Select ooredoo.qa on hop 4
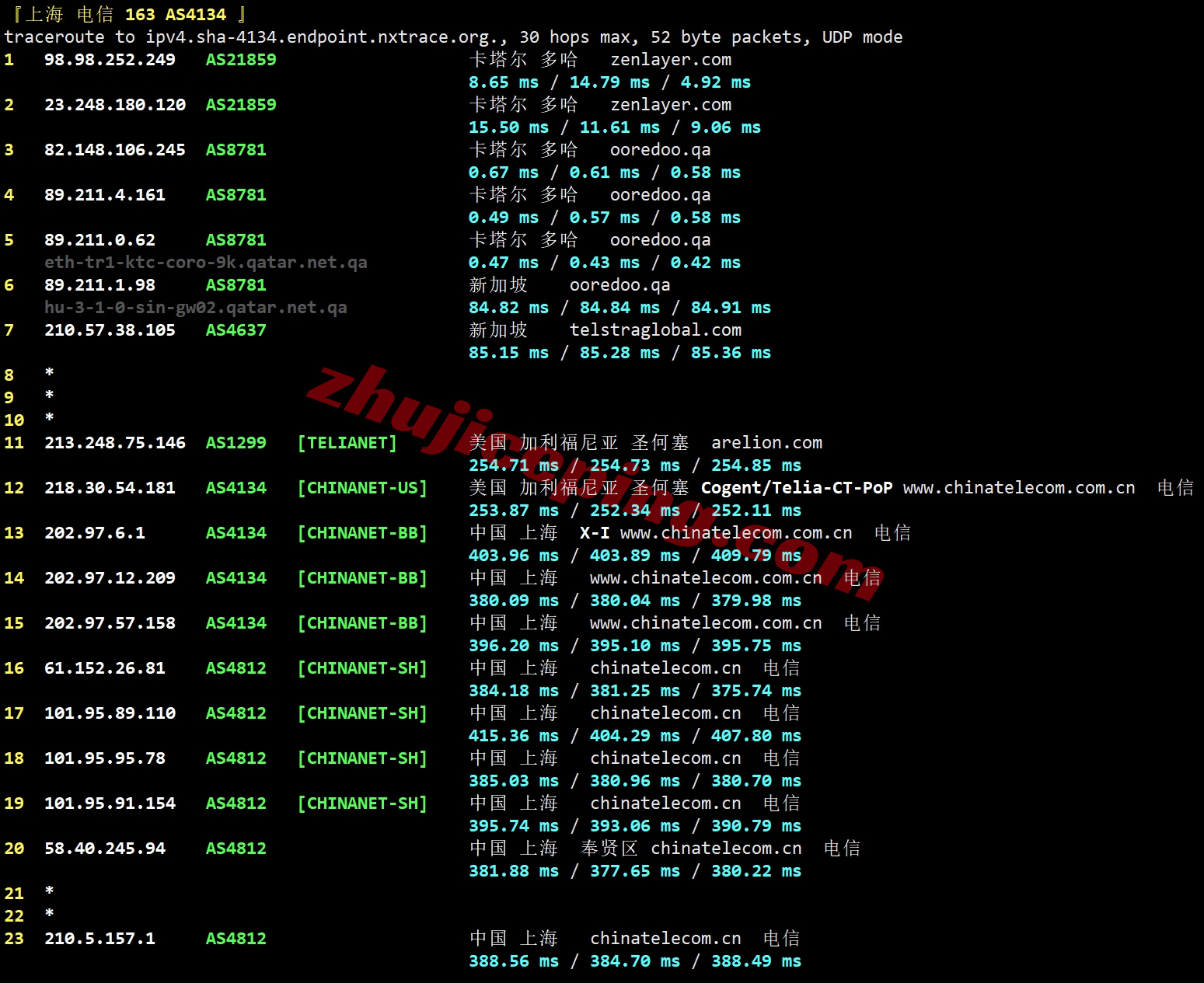This screenshot has width=1204, height=983. click(x=661, y=195)
